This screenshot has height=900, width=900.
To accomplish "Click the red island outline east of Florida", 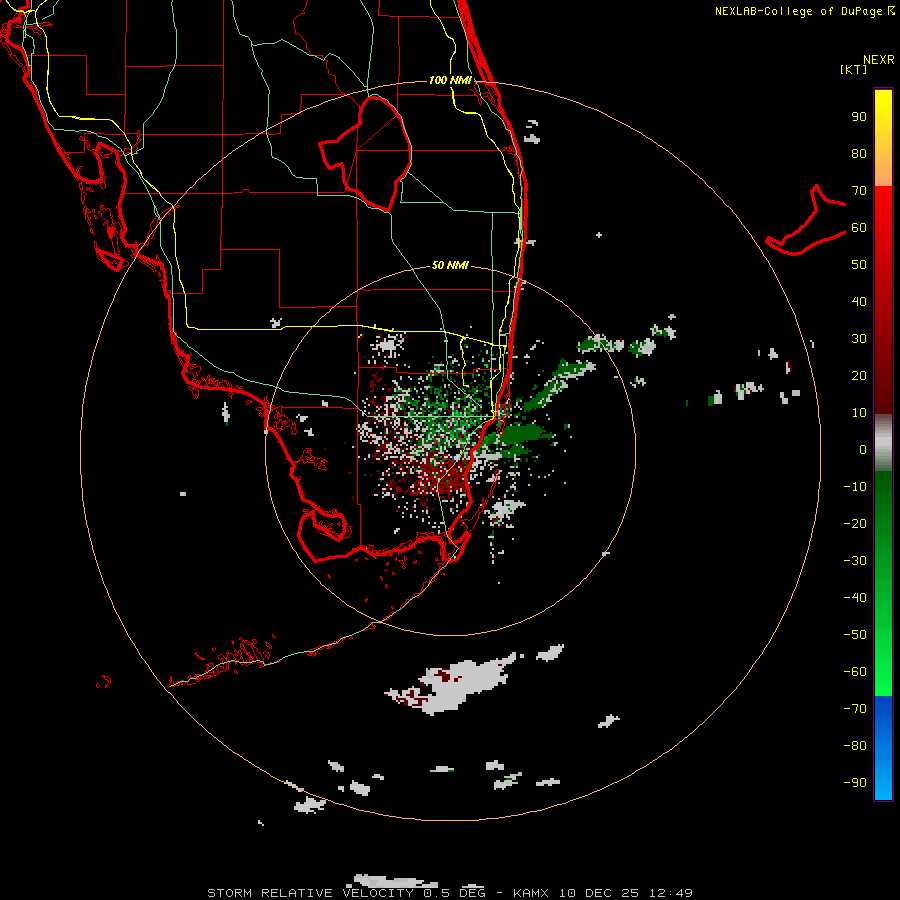I will click(x=806, y=221).
